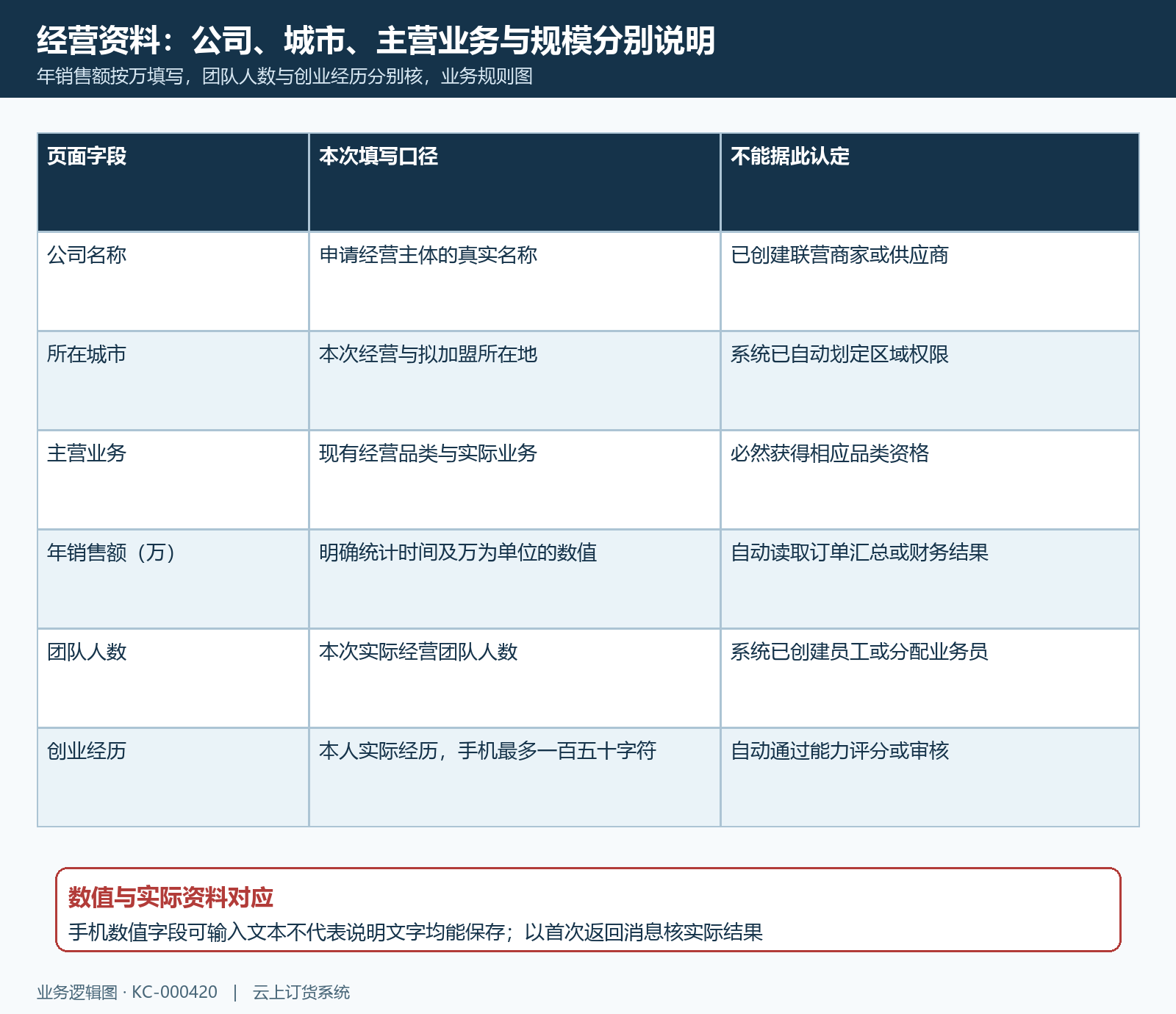This screenshot has height=1014, width=1176.
Task: Click the cell 本次实际经营团队人数
Action: point(514,678)
